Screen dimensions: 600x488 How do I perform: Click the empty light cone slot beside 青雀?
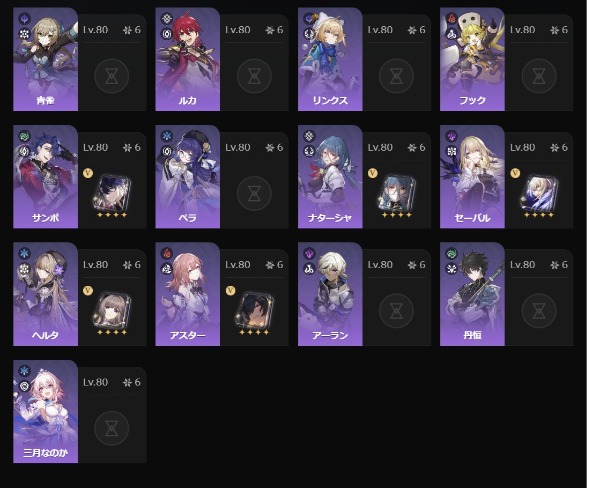[111, 76]
